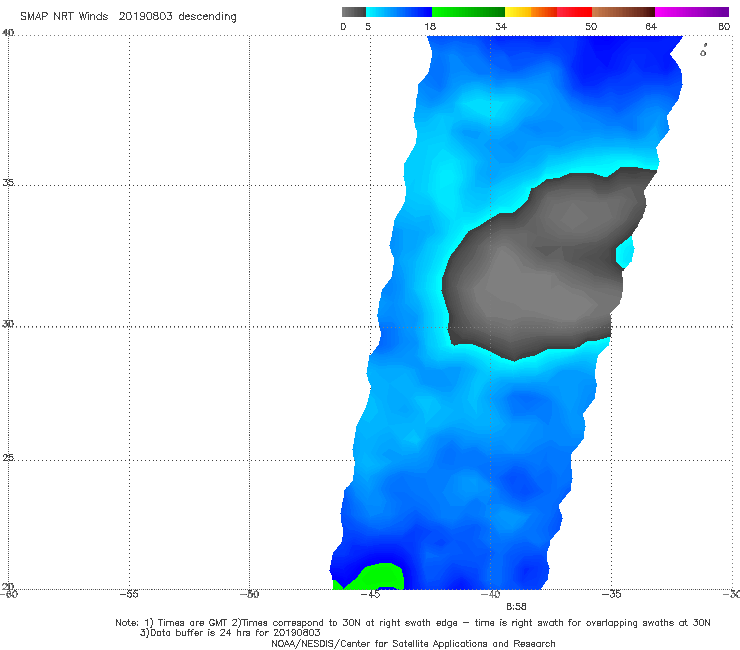Click the latitude label '30'
The width and height of the screenshot is (740, 650).
click(x=8, y=324)
